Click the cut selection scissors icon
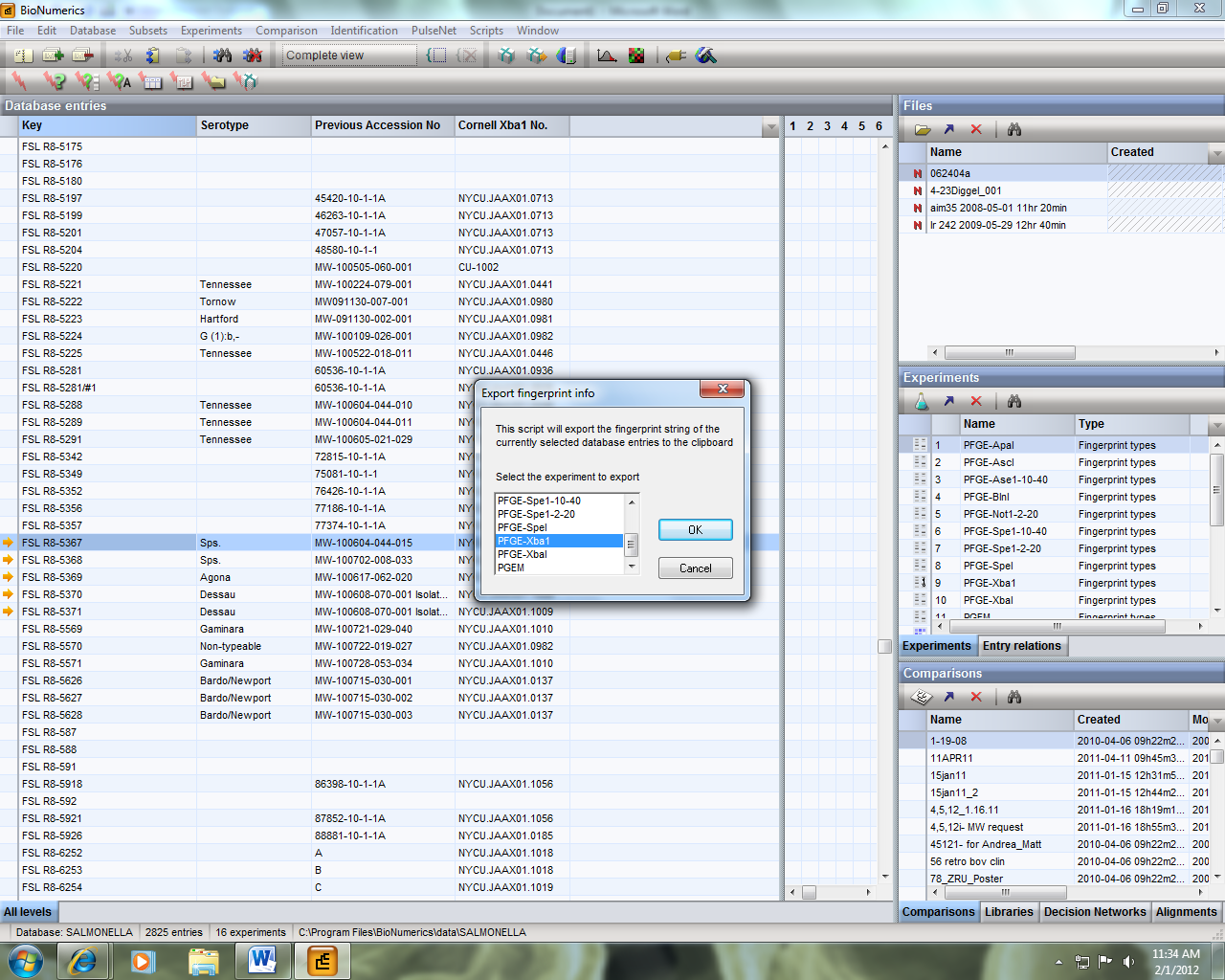Image resolution: width=1225 pixels, height=980 pixels. (123, 56)
